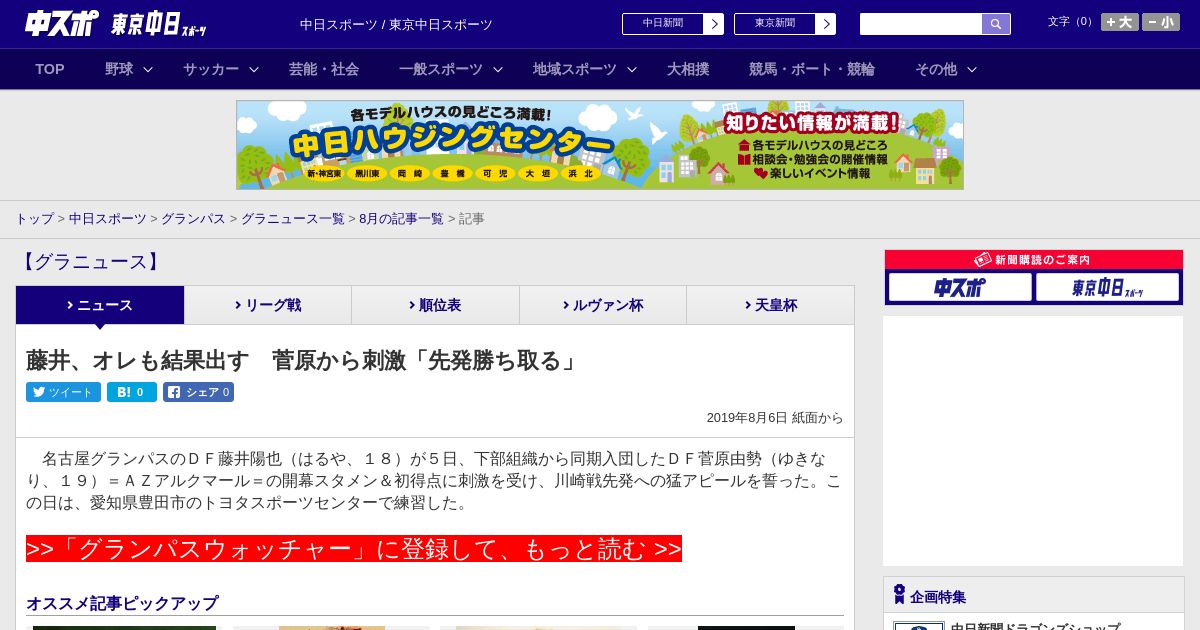1200x630 pixels.
Task: Click グランパスウォッチャー registration red link
Action: click(x=354, y=549)
